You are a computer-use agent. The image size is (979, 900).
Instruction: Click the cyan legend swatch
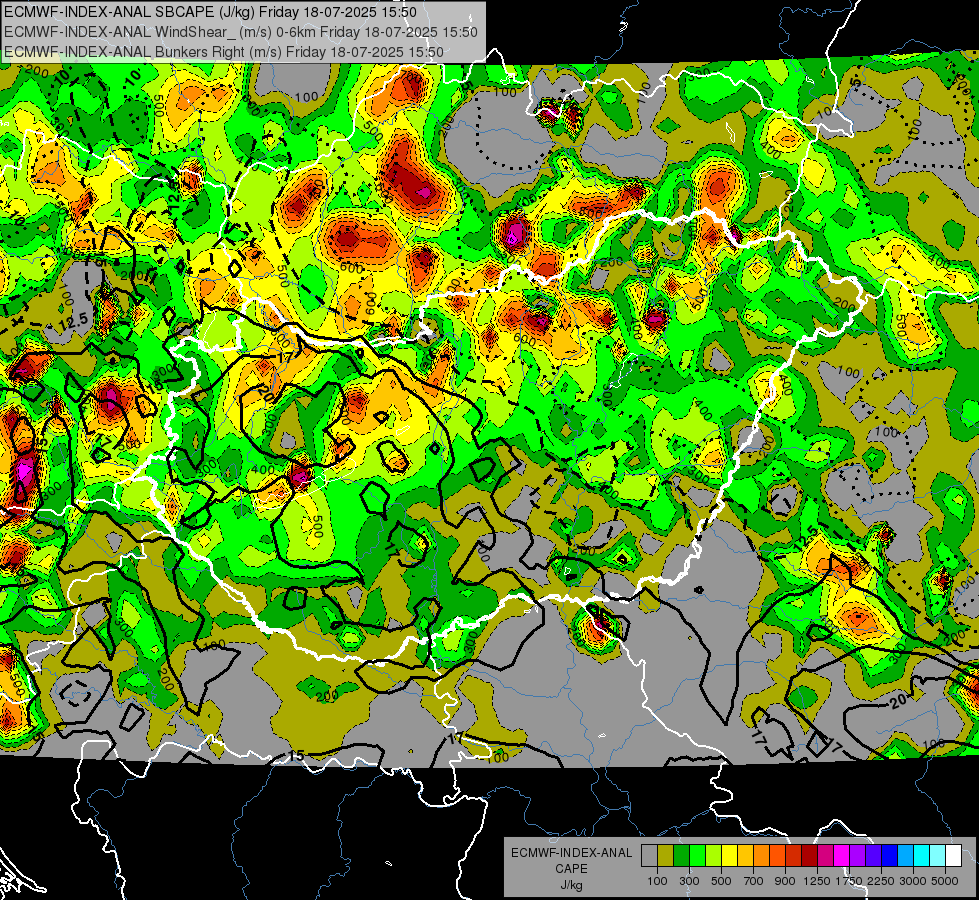pyautogui.click(x=922, y=855)
